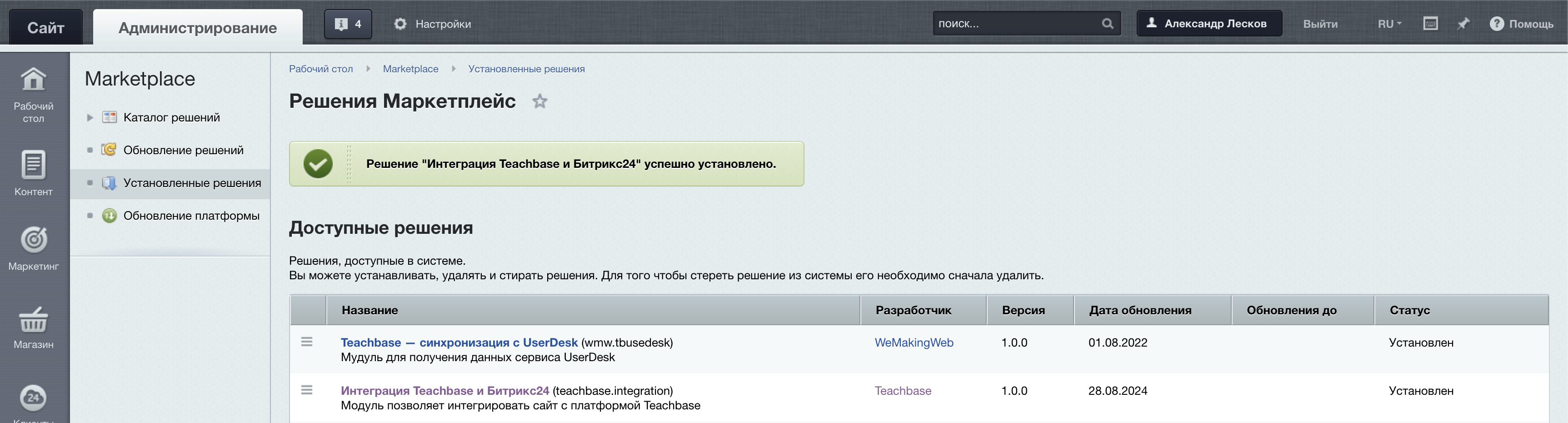Open WeMakingWeb developer link
1568x423 pixels.
point(914,342)
